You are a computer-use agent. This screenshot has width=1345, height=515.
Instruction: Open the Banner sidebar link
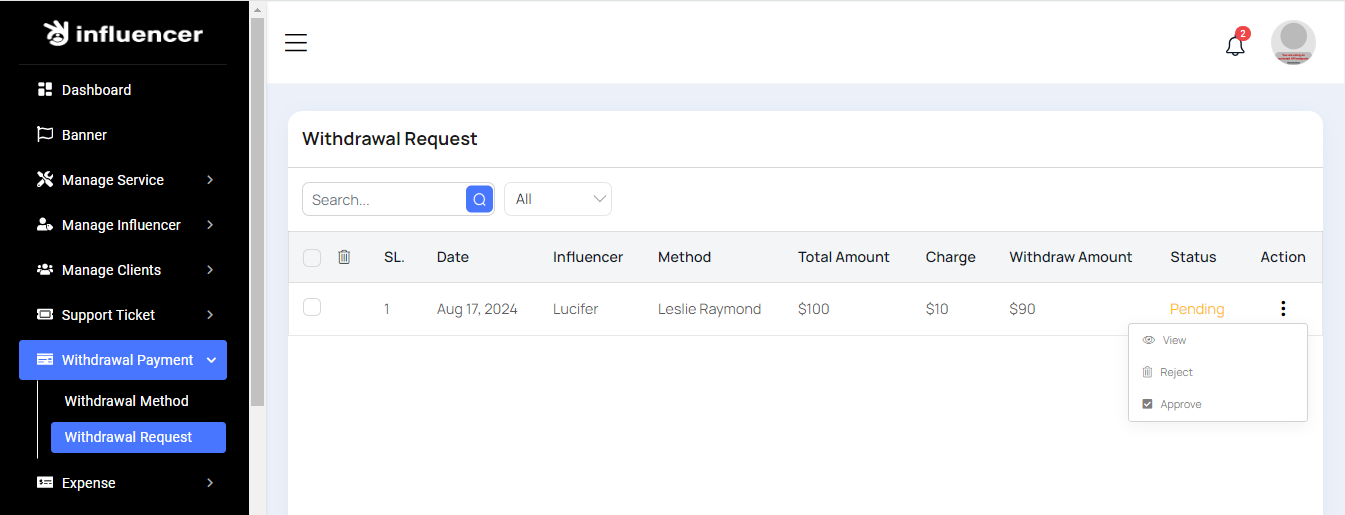[x=84, y=135]
